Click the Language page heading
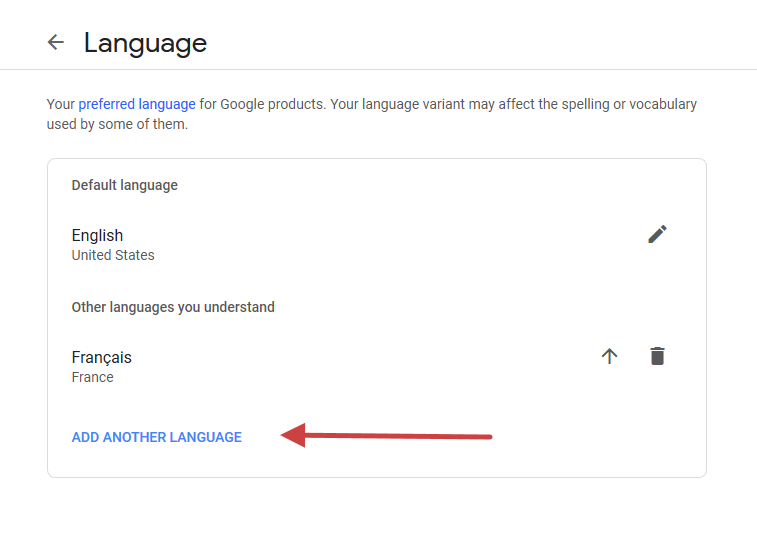757x544 pixels. coord(145,43)
